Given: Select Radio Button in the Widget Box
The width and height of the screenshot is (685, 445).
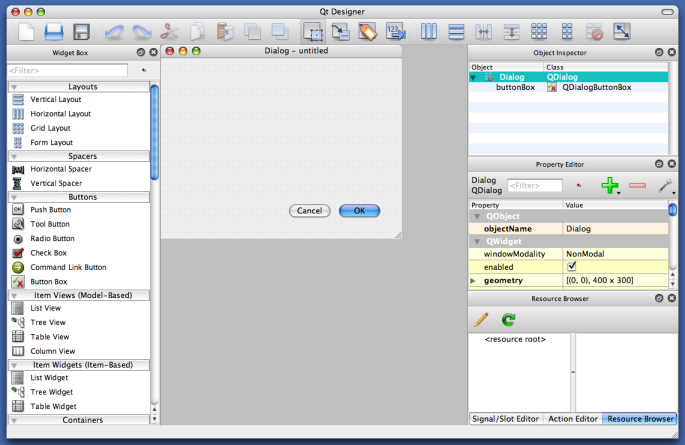Looking at the screenshot, I should pyautogui.click(x=52, y=239).
